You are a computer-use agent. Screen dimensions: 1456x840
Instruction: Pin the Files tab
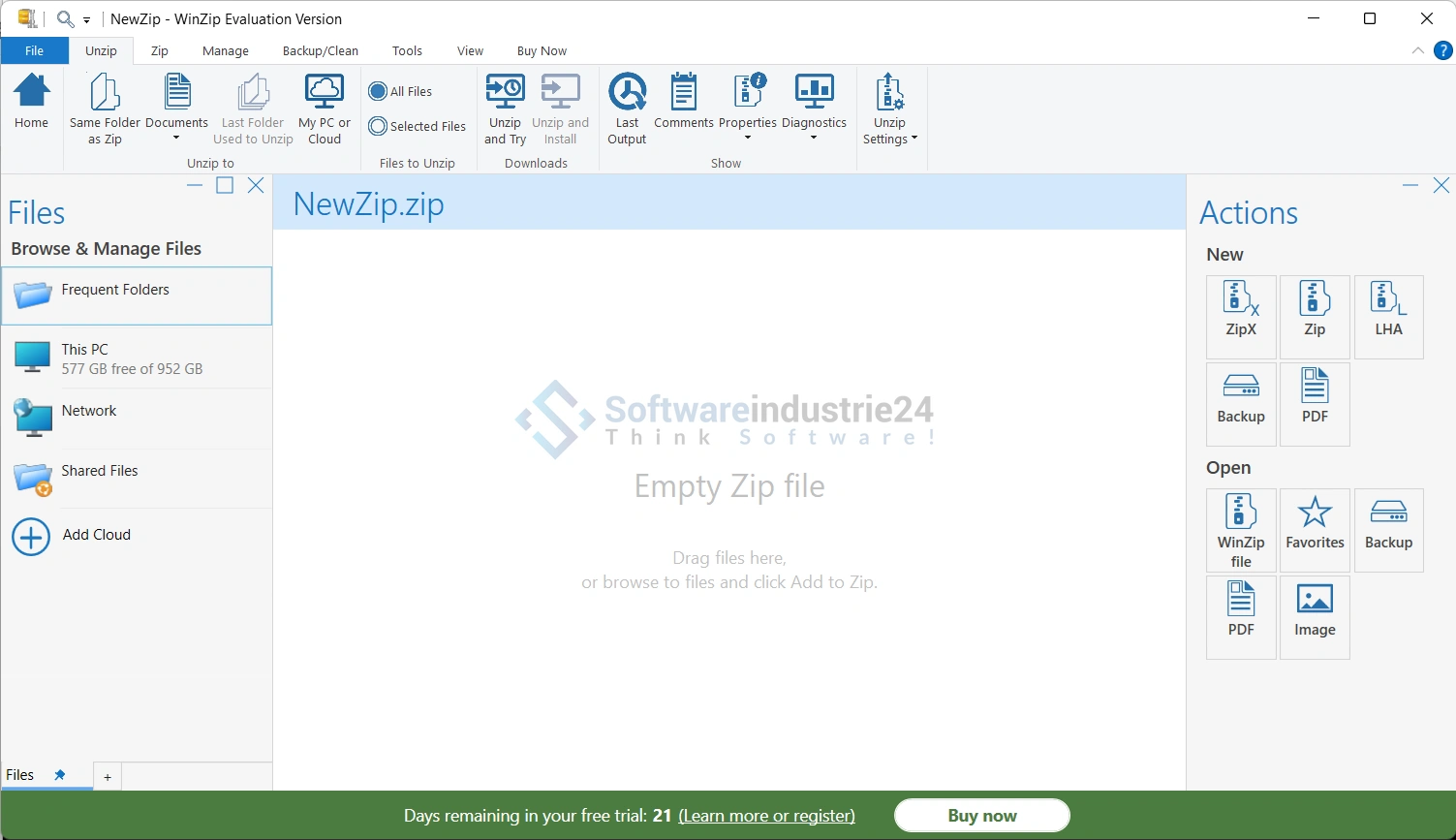click(60, 775)
